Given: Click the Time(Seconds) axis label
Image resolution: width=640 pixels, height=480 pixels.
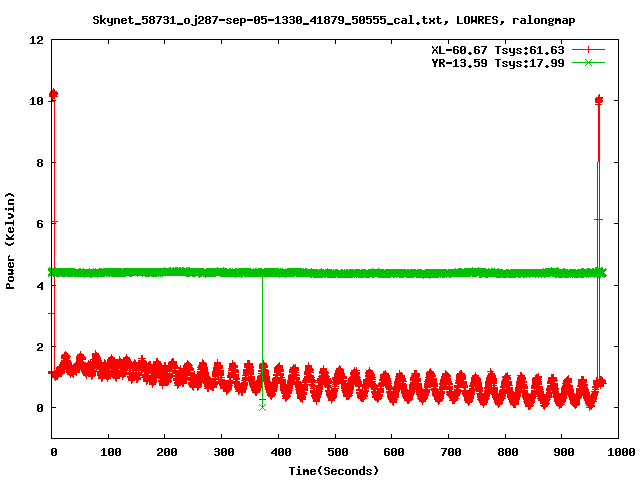Looking at the screenshot, I should 334,471.
